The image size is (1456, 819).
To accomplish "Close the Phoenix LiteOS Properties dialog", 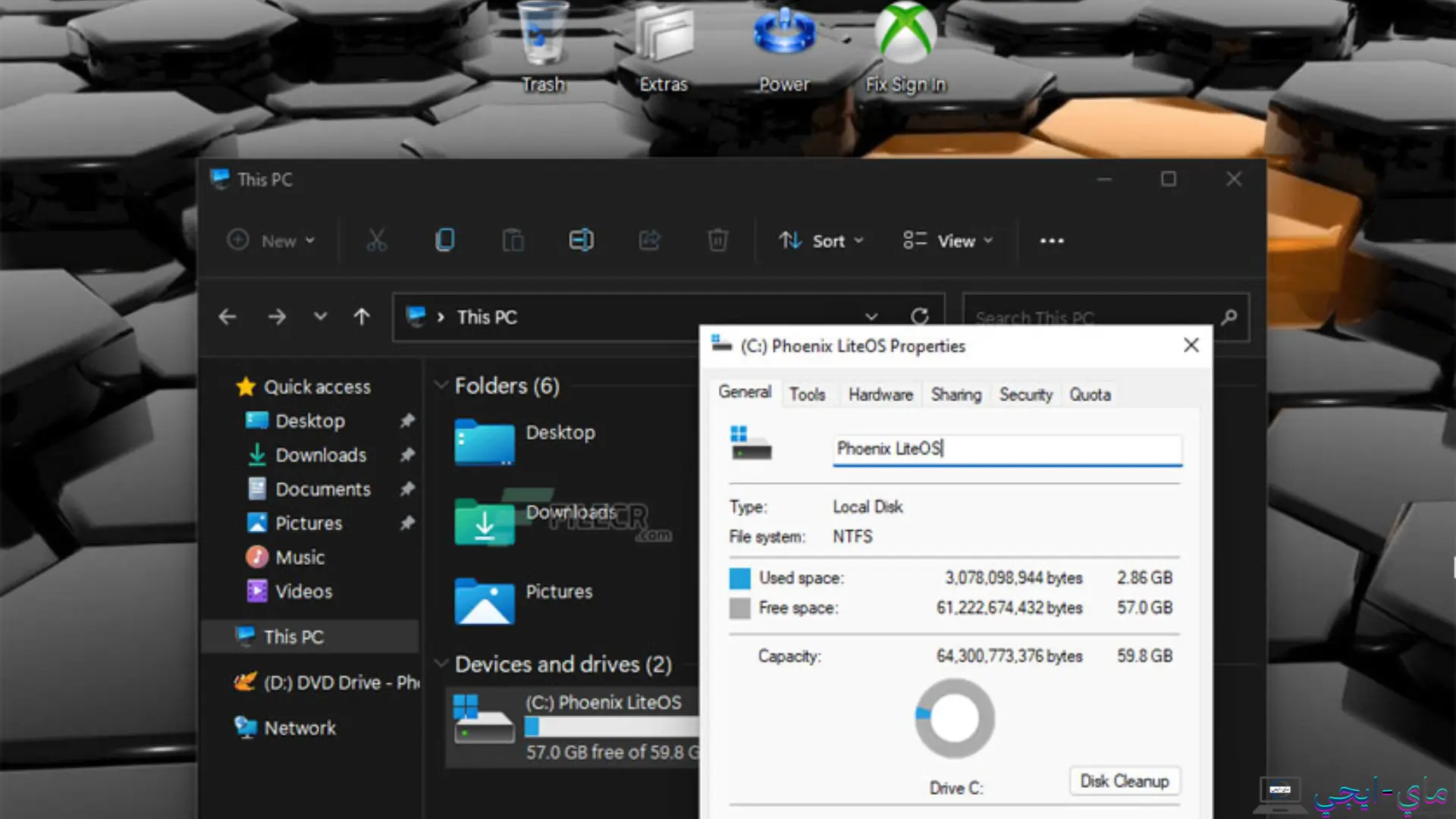I will pyautogui.click(x=1191, y=346).
